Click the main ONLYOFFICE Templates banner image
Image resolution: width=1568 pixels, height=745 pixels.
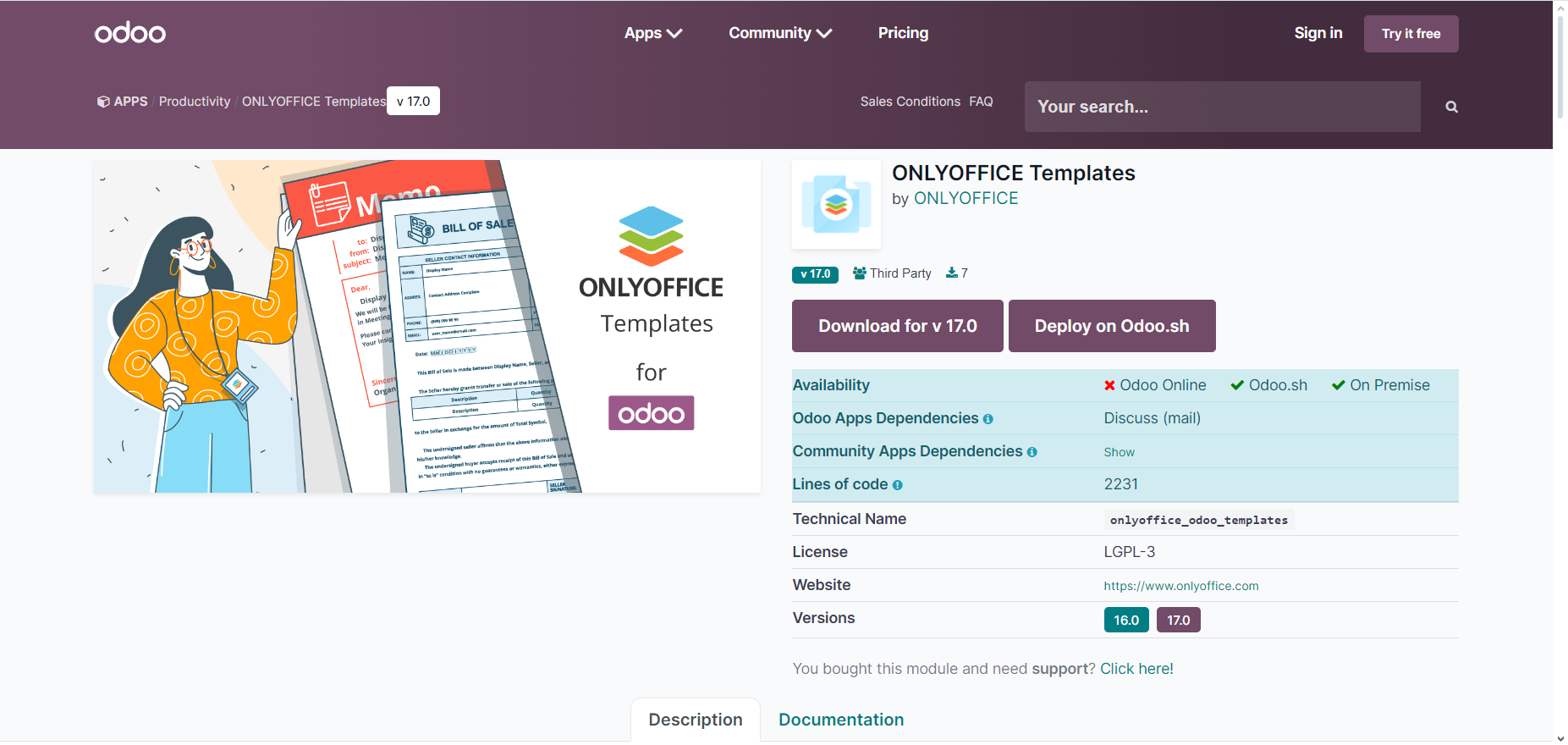click(426, 326)
